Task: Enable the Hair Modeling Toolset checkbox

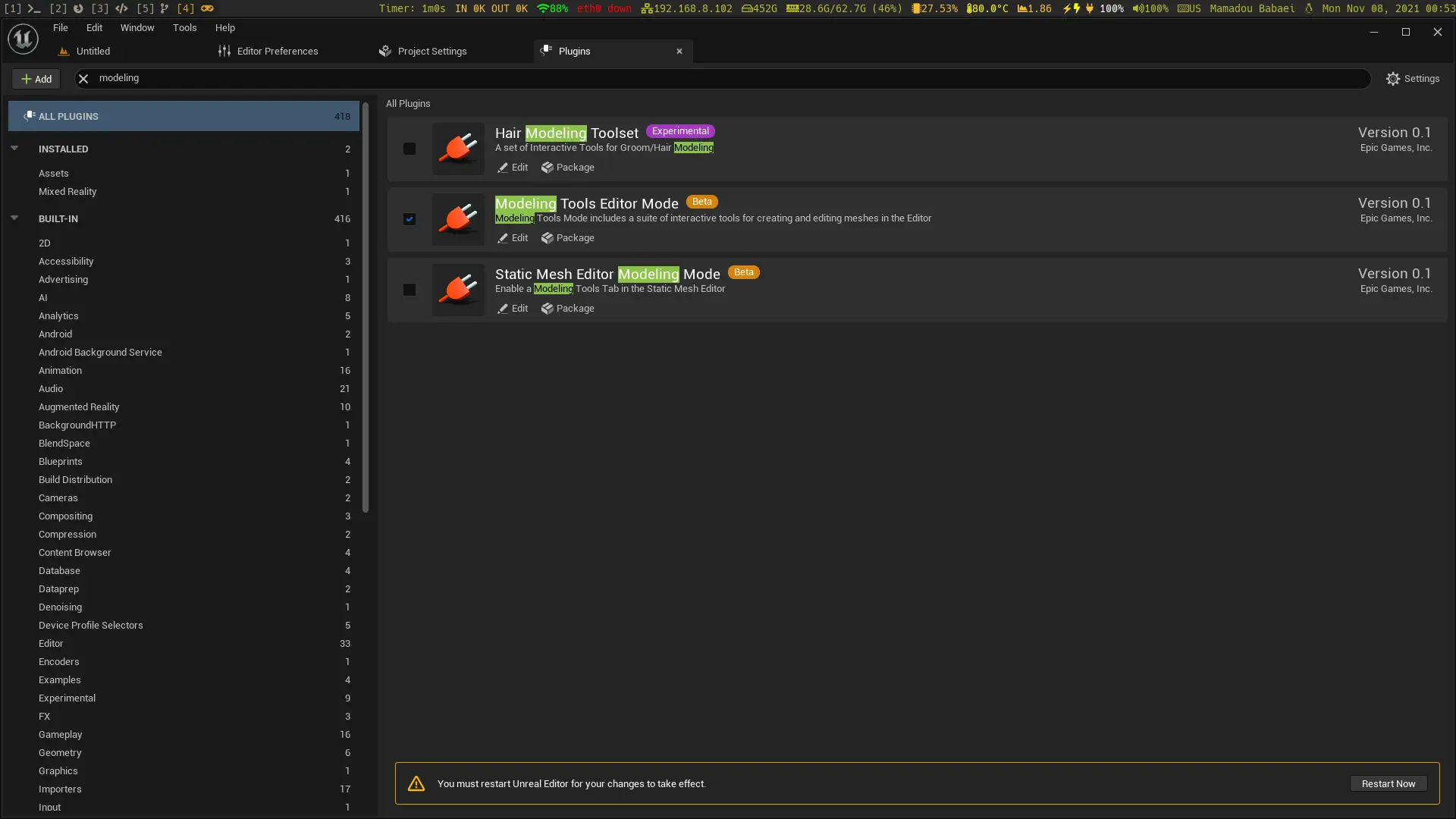Action: (x=409, y=149)
